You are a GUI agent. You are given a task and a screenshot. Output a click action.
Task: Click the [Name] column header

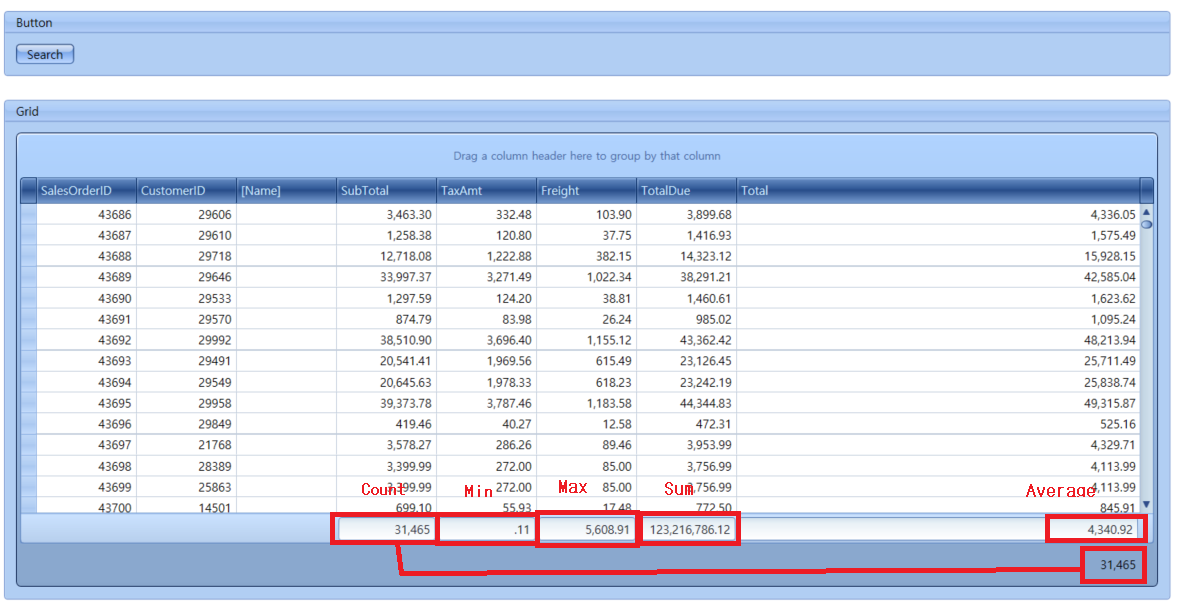pos(285,190)
